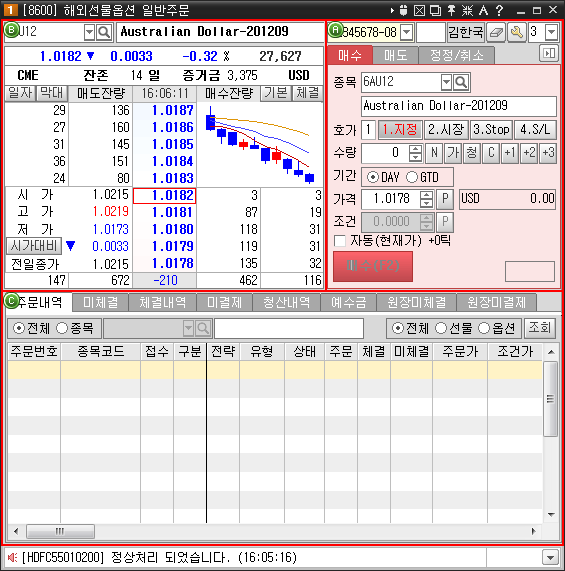Image resolution: width=565 pixels, height=571 pixels.
Task: Open the 6AU12 symbol dropdown arrow
Action: pos(446,82)
